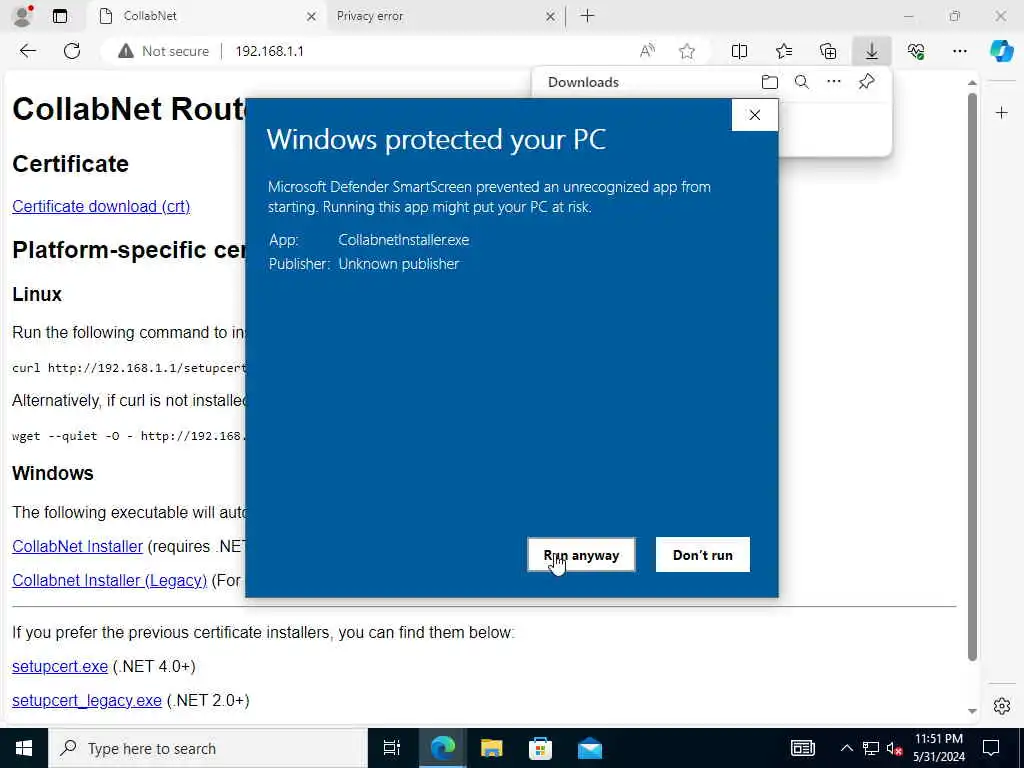Click the browser profile avatar
This screenshot has height=768, width=1024.
click(x=23, y=16)
